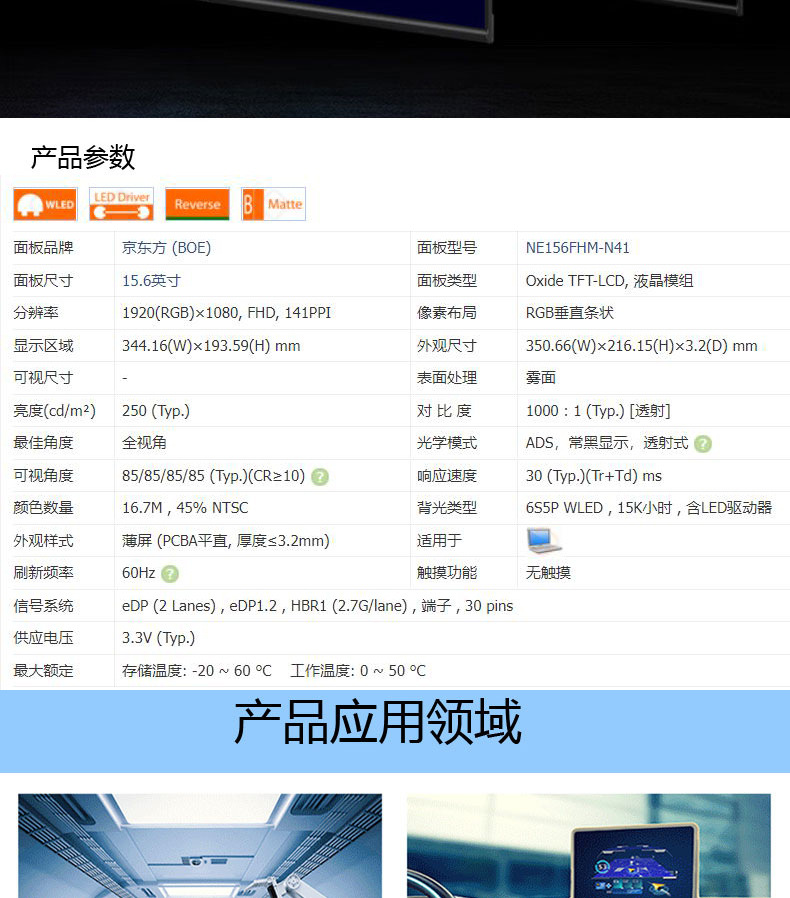Click the 面板型号 row label
790x898 pixels.
[447, 248]
